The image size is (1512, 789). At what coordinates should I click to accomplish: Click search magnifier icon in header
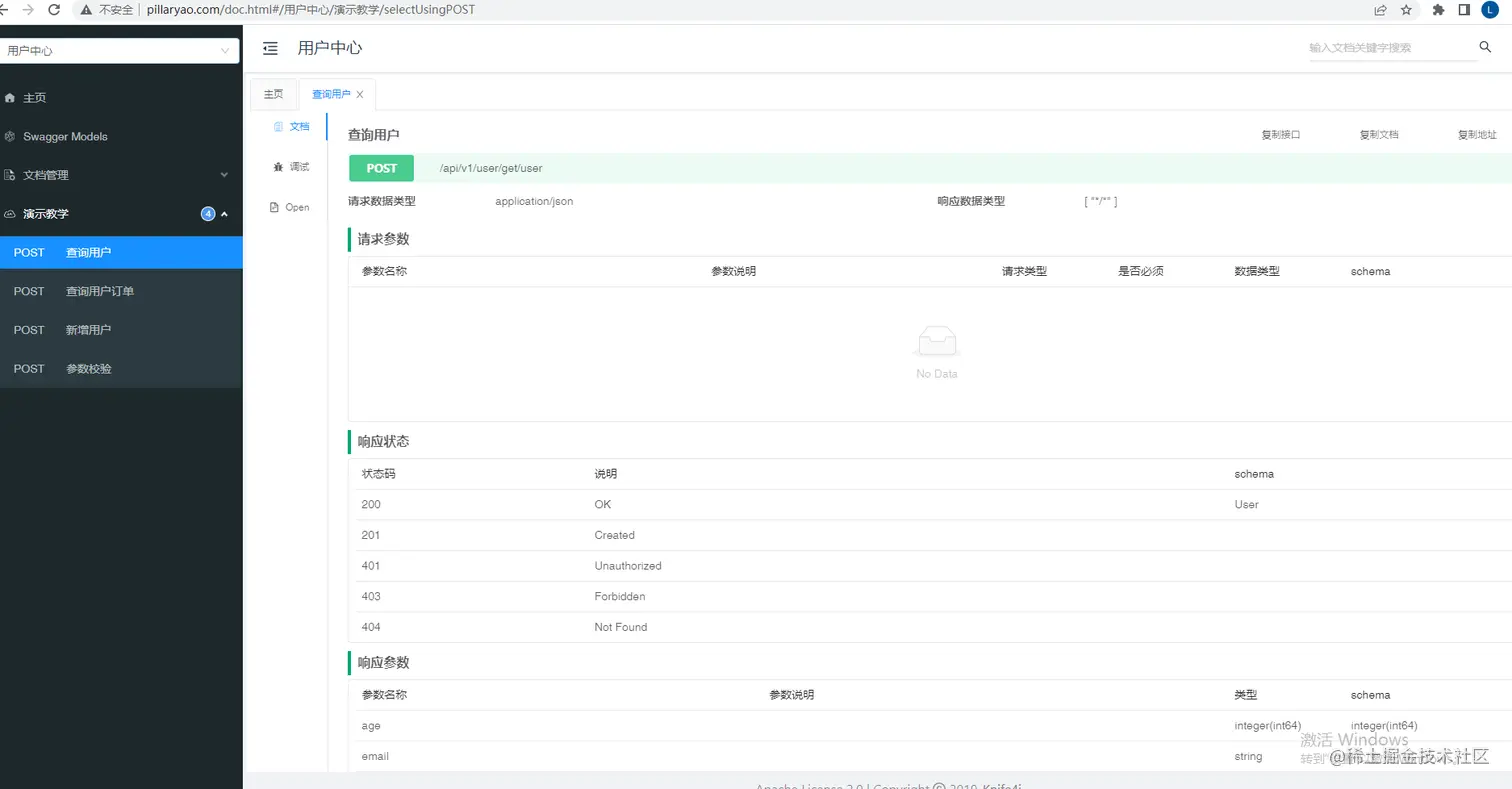click(x=1485, y=47)
